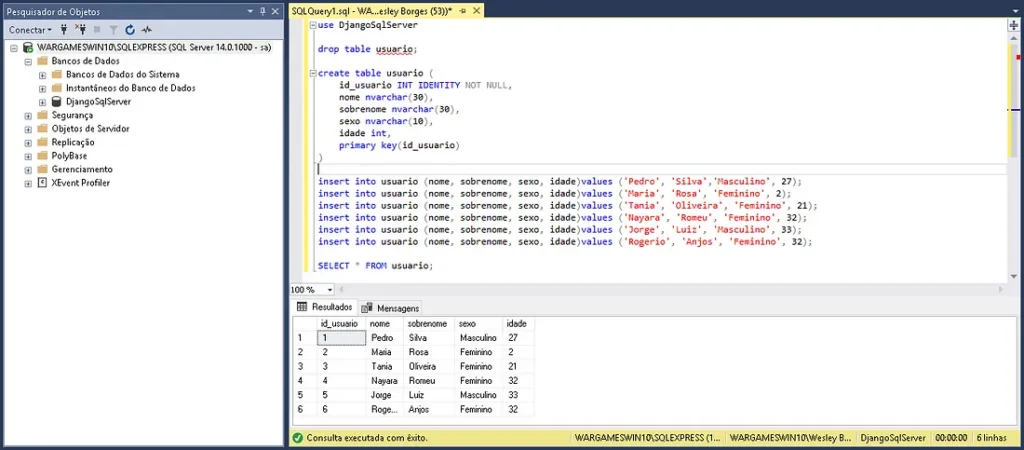The image size is (1024, 450).
Task: Click the Connect Object Explorer plug icon
Action: [64, 29]
